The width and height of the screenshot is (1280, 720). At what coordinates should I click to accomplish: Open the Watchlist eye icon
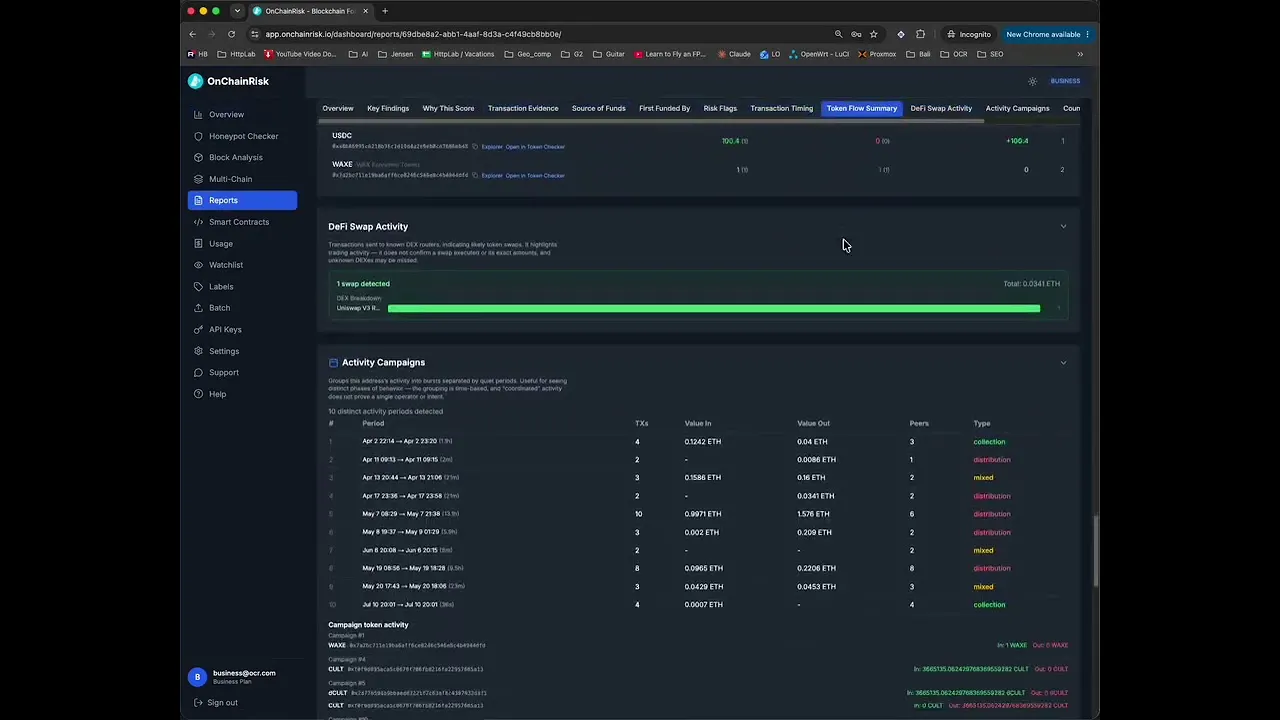[x=198, y=265]
